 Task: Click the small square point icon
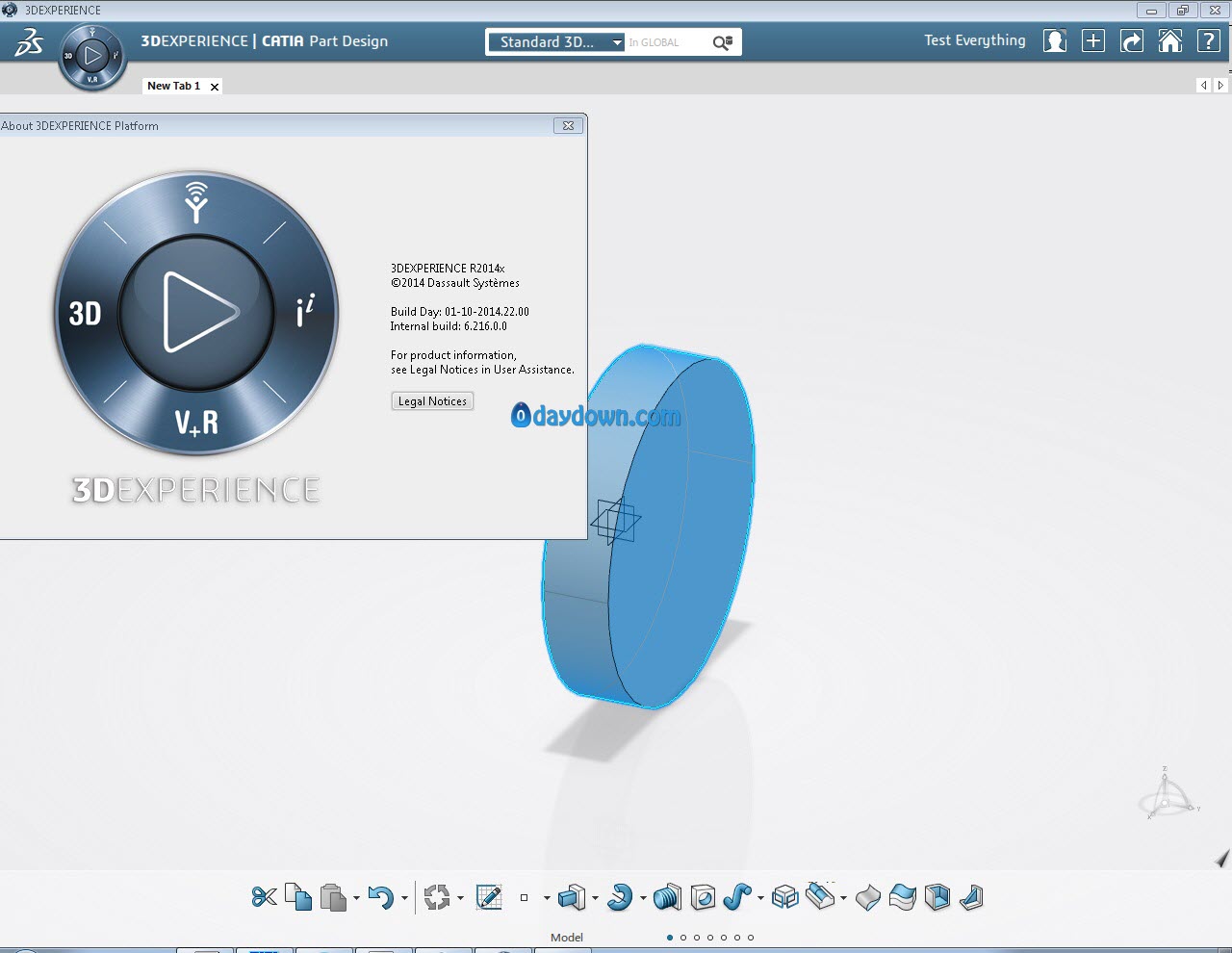(x=524, y=897)
